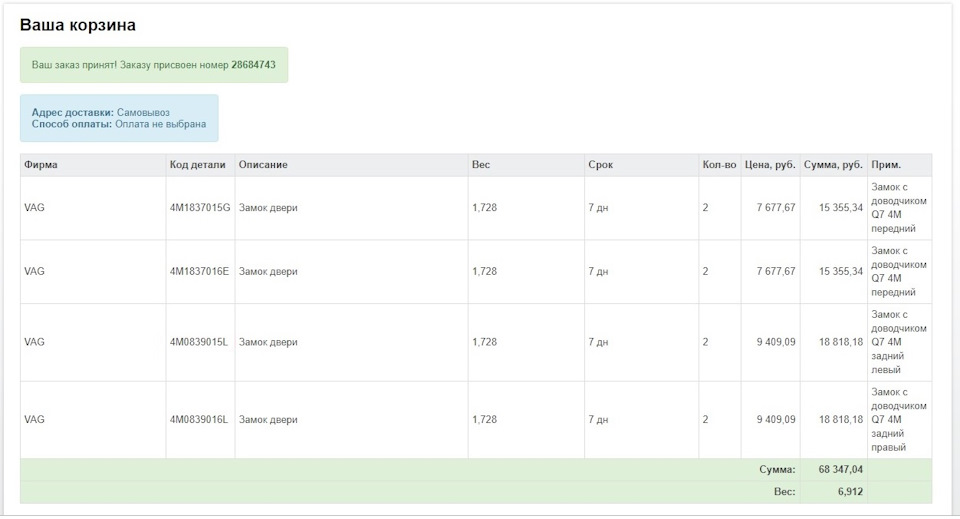Viewport: 960px width, 519px height.
Task: Click the total amount 68 347,04
Action: coord(841,469)
